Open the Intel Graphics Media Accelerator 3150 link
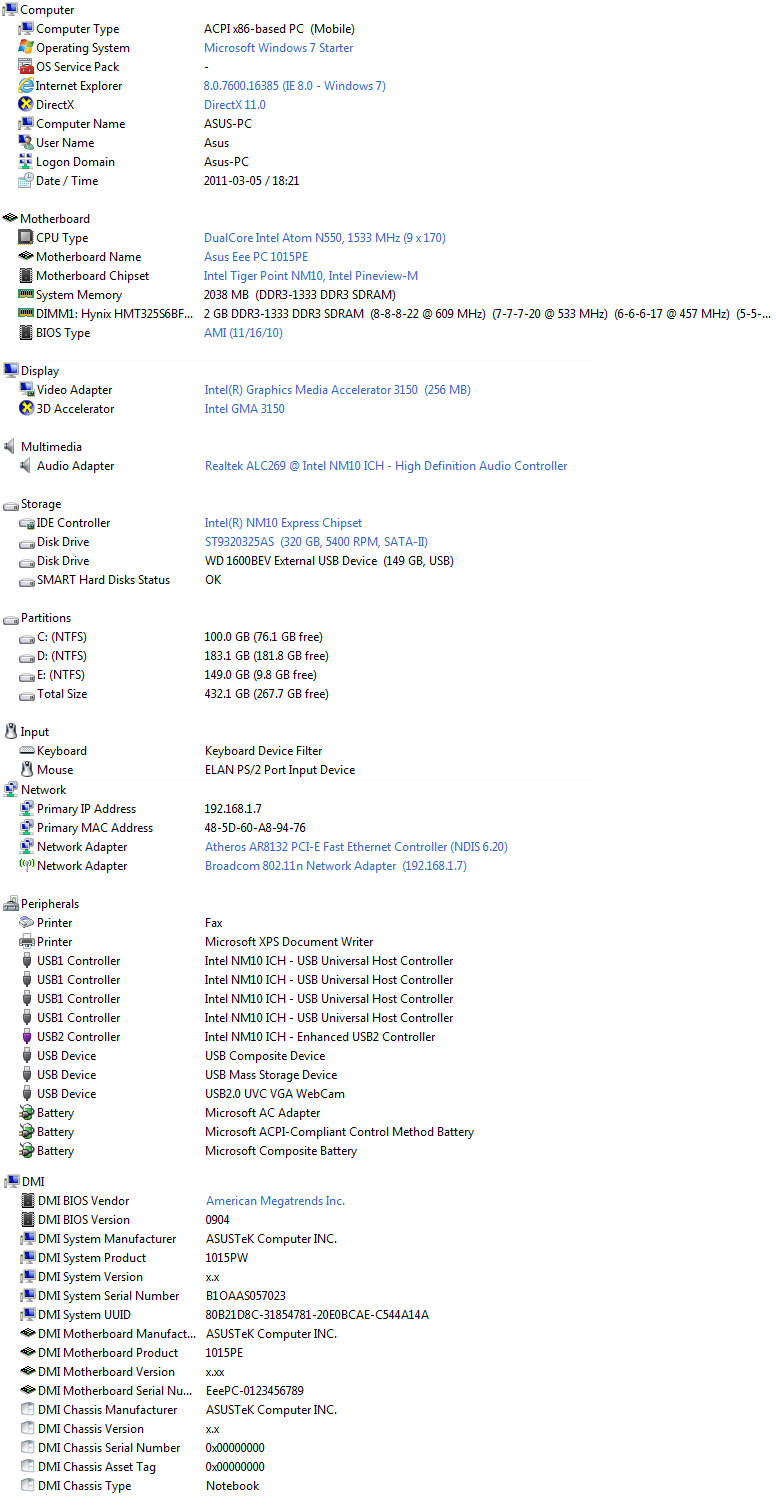 click(337, 389)
